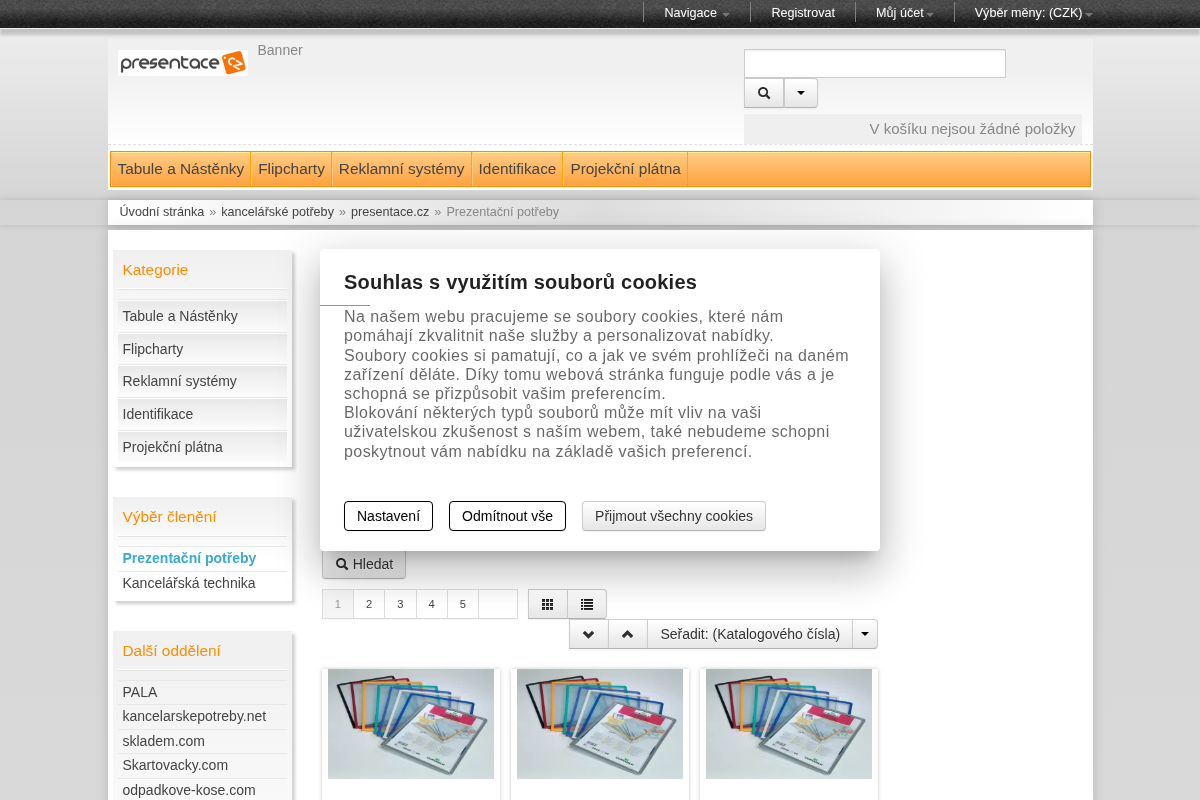Go to page 3

coord(400,604)
